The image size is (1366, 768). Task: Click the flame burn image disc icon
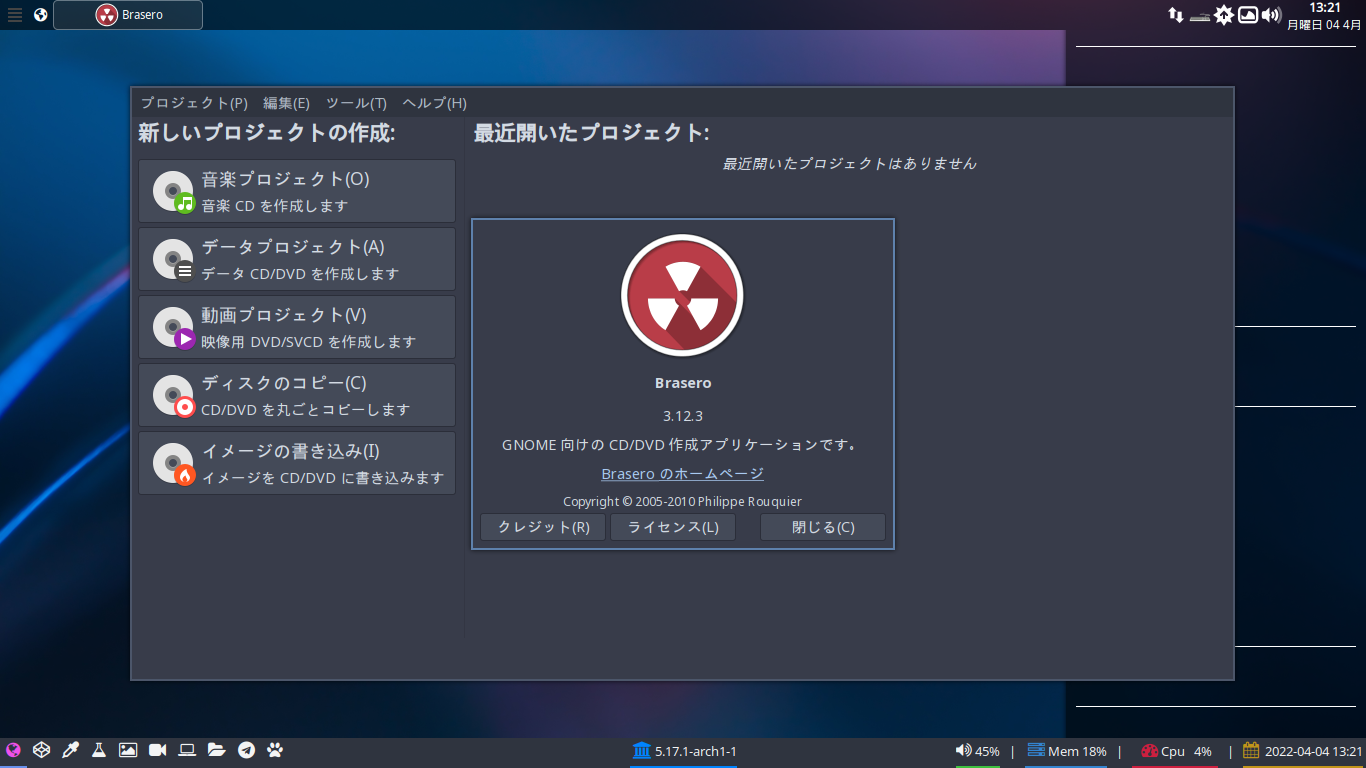(173, 463)
